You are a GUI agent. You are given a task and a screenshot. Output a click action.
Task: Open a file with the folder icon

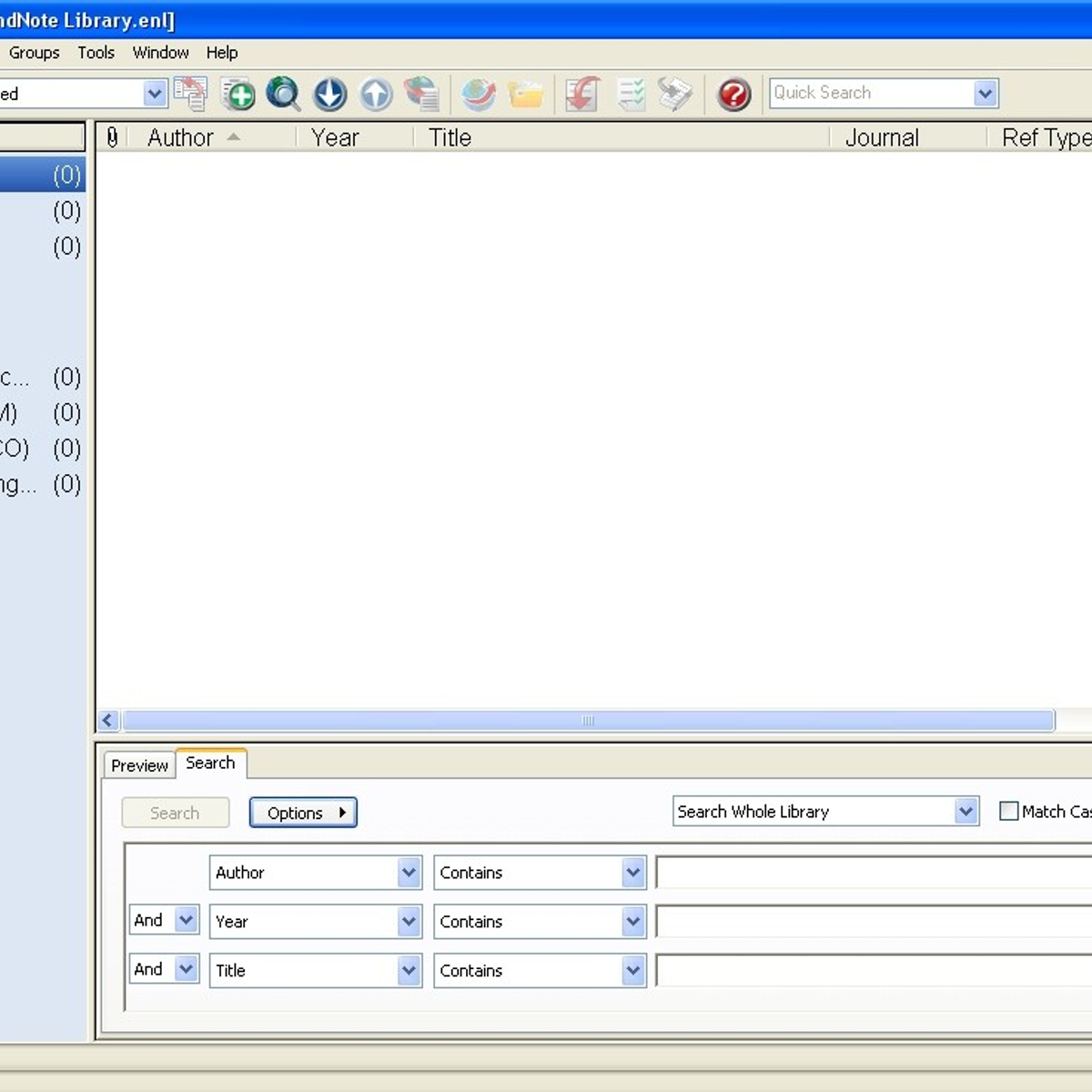point(526,94)
